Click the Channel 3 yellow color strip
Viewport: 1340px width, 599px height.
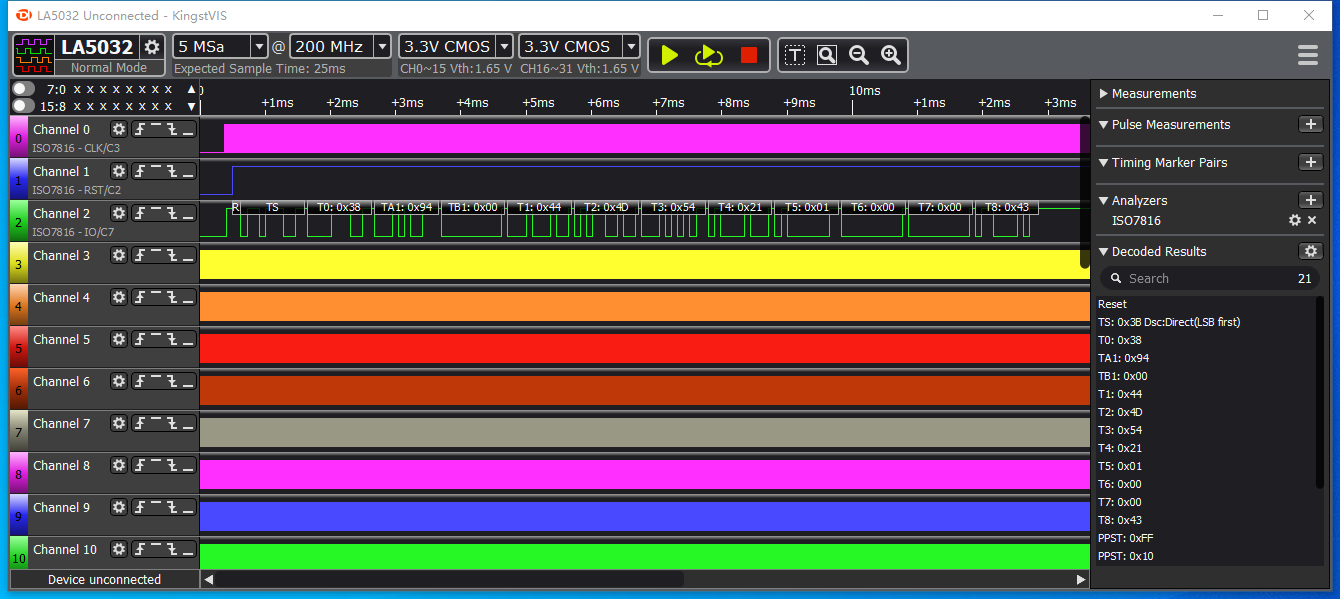point(18,265)
